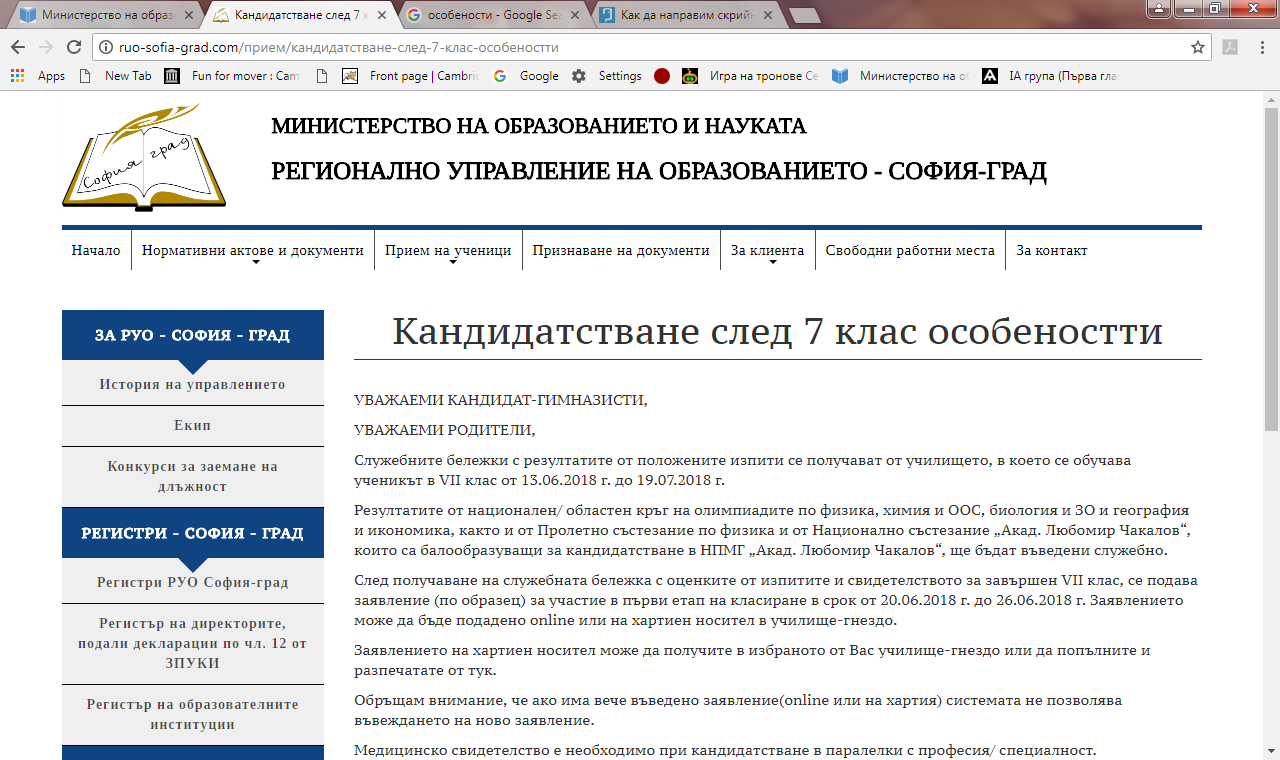The width and height of the screenshot is (1280, 760).
Task: Click the browser back arrow
Action: (18, 47)
